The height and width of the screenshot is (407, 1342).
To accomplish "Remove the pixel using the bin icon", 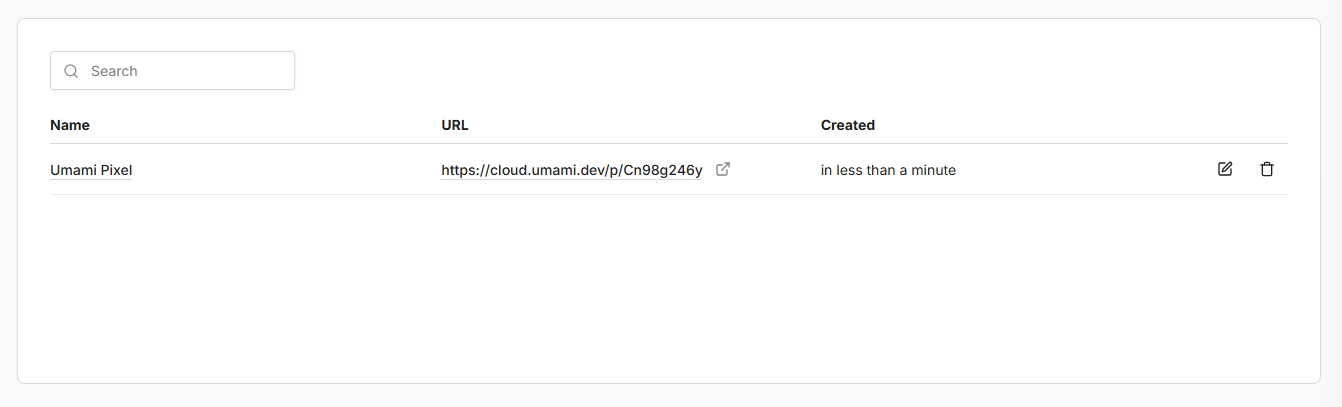I will click(x=1267, y=169).
